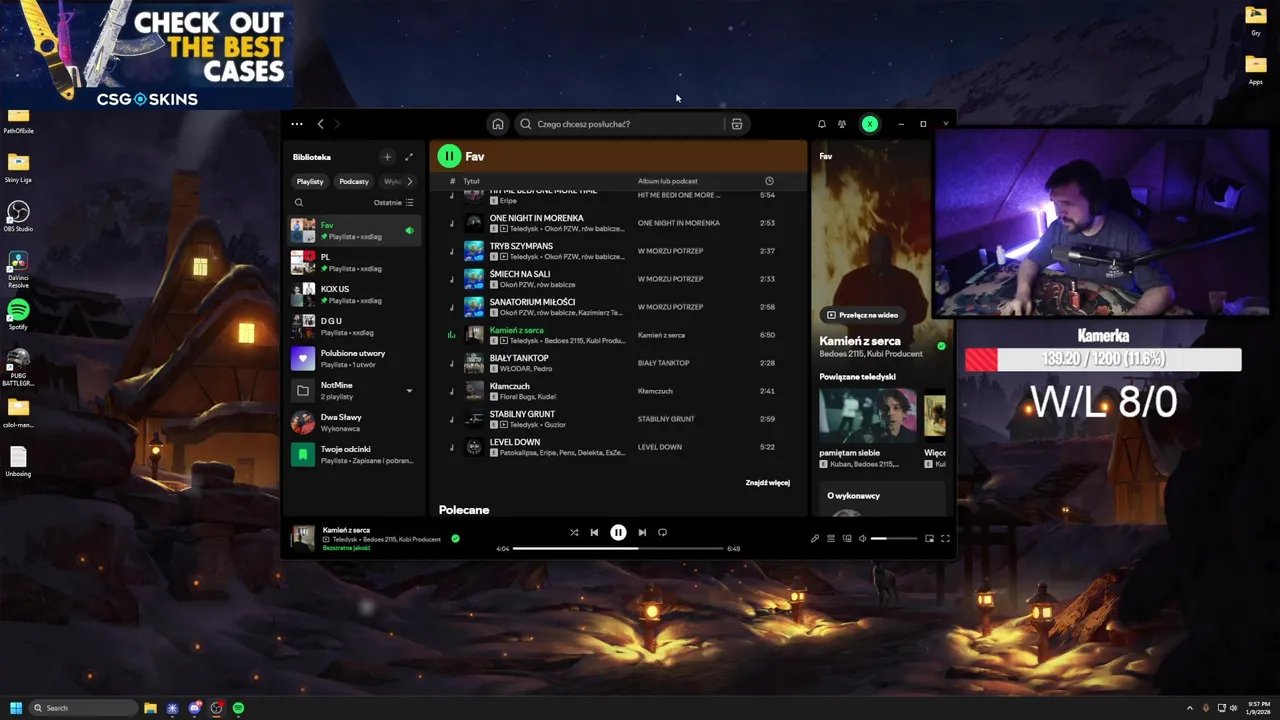1280x720 pixels.
Task: Open the pamiętam siebie video thumbnail
Action: tap(867, 415)
